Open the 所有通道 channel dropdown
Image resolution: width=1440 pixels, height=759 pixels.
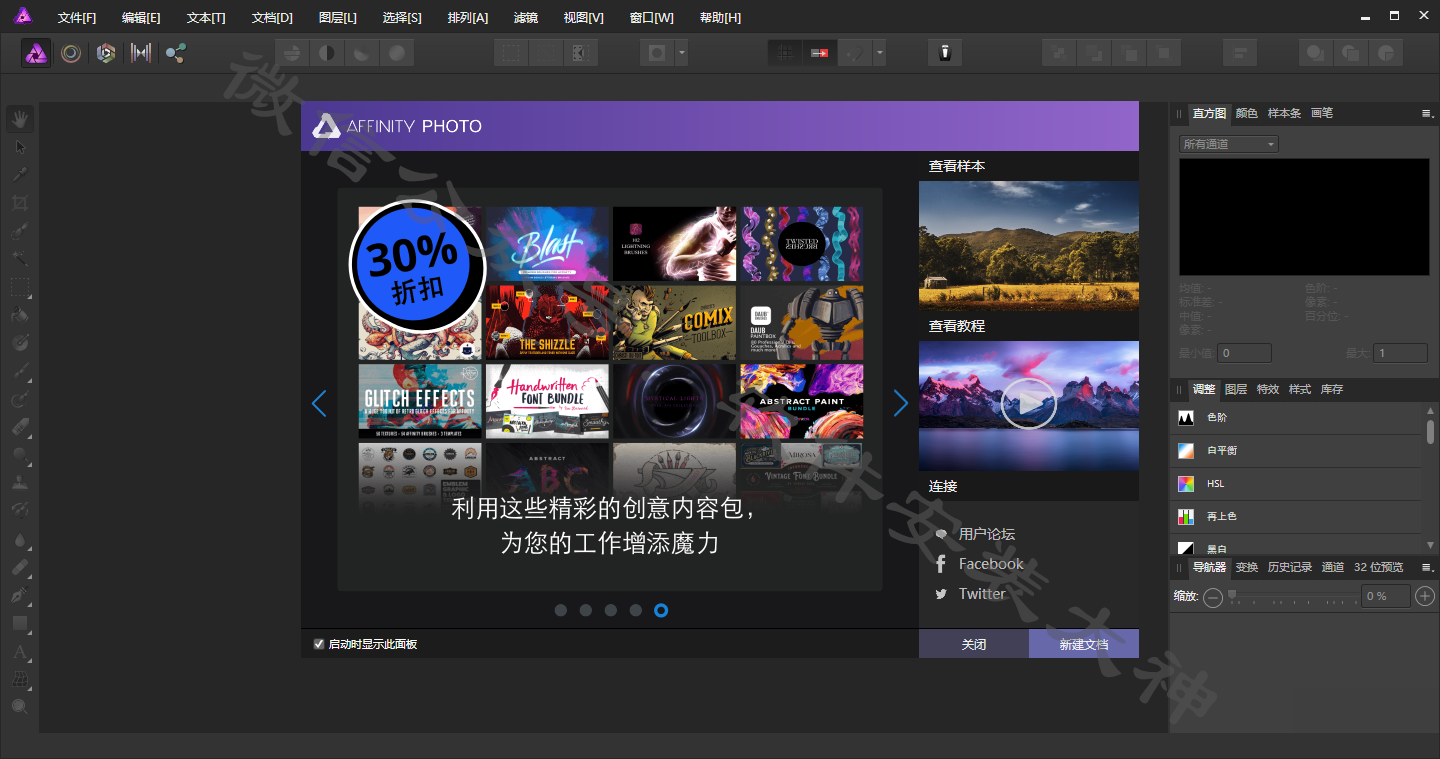[x=1229, y=144]
